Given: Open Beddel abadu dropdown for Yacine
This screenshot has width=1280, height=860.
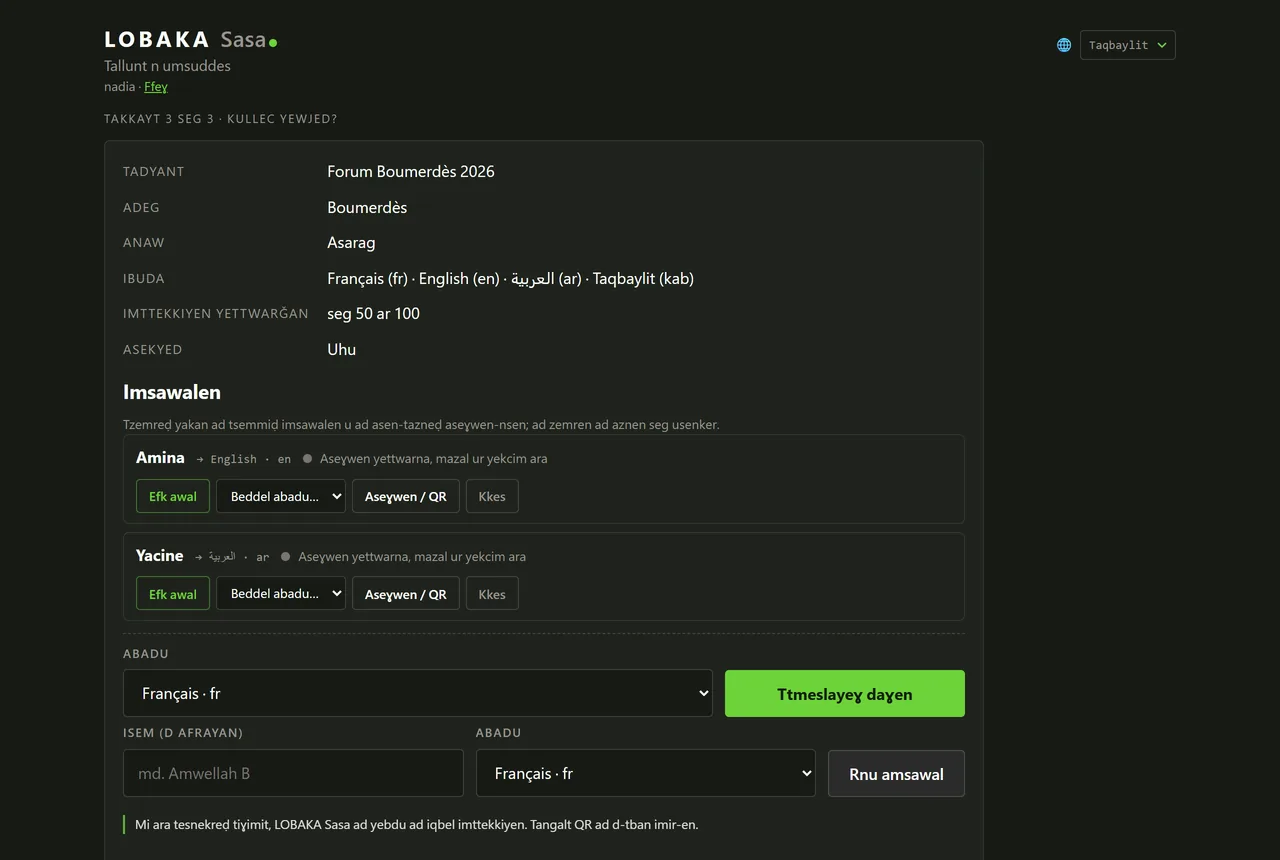Looking at the screenshot, I should pyautogui.click(x=281, y=594).
